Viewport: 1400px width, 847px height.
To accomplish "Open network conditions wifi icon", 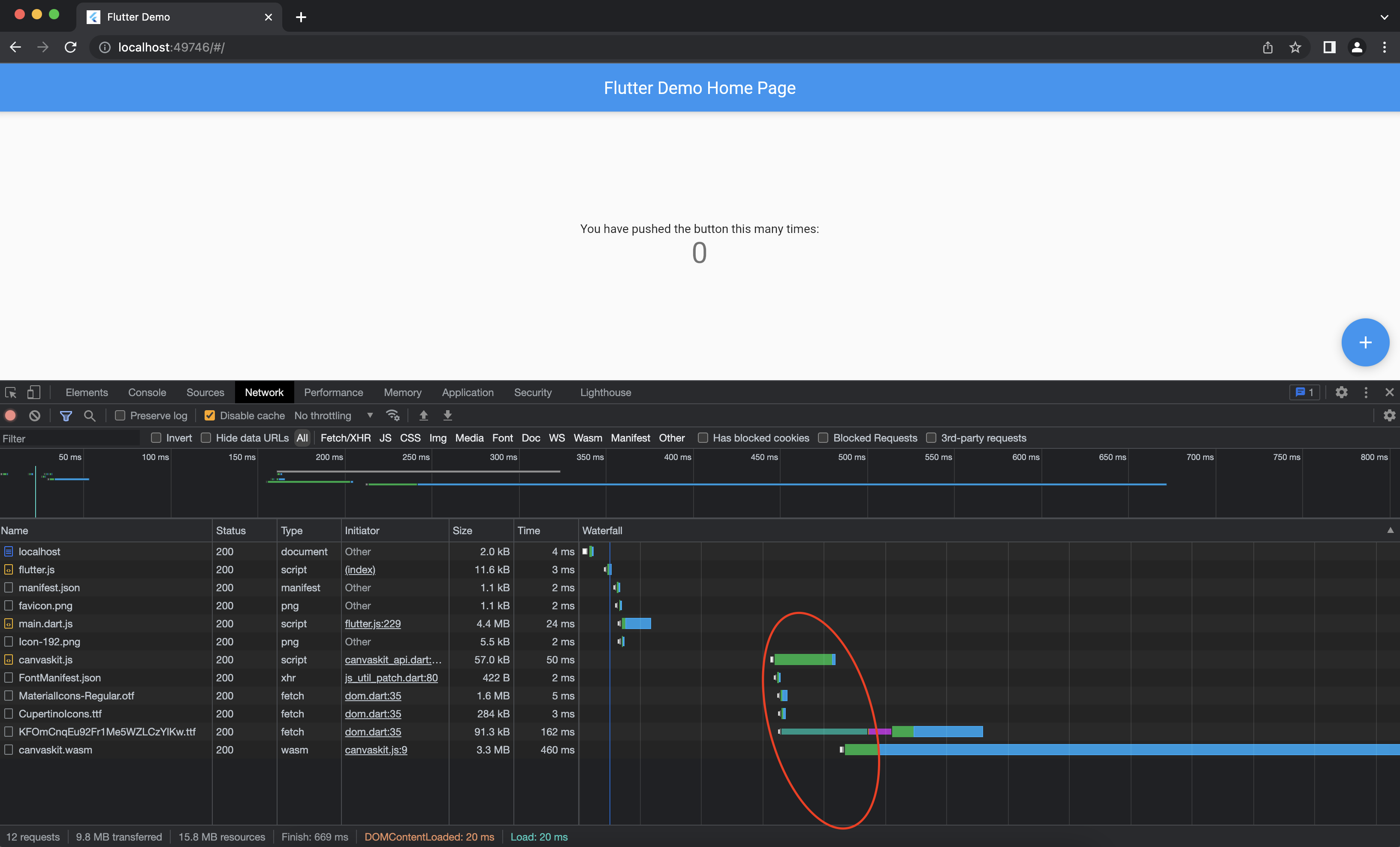I will tap(392, 415).
